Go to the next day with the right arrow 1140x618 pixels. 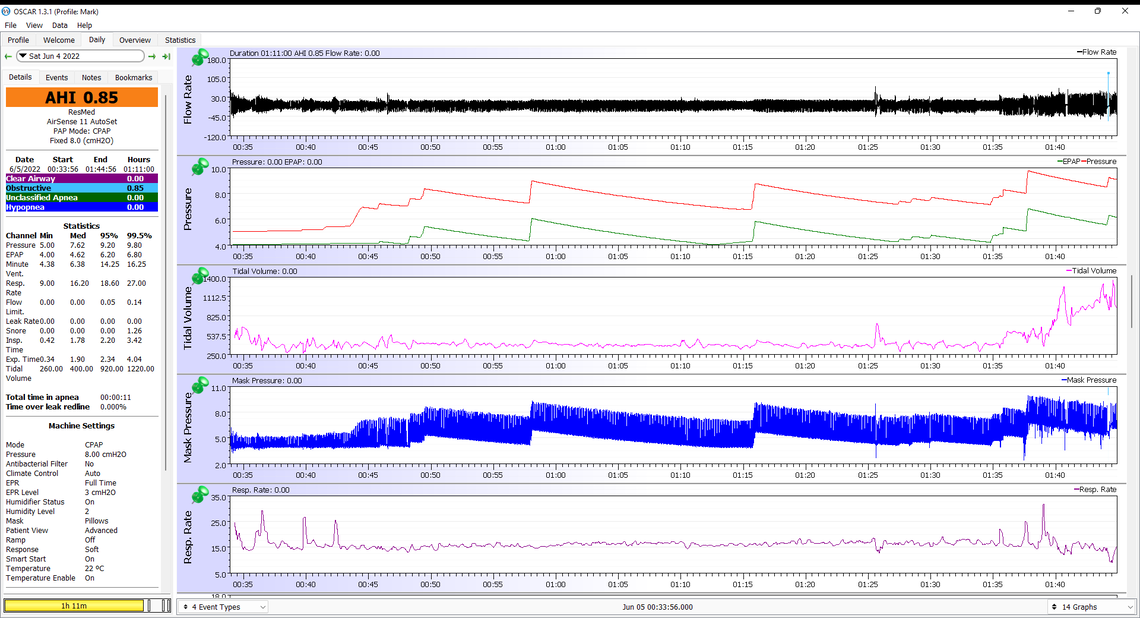[152, 56]
